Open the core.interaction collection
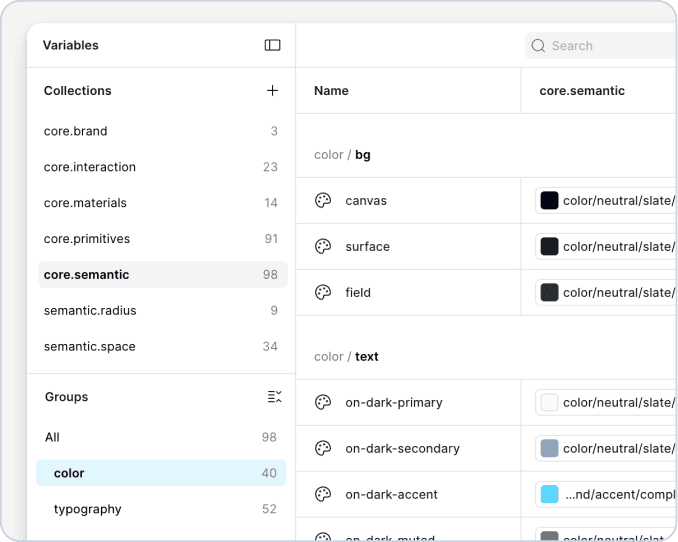 163,167
